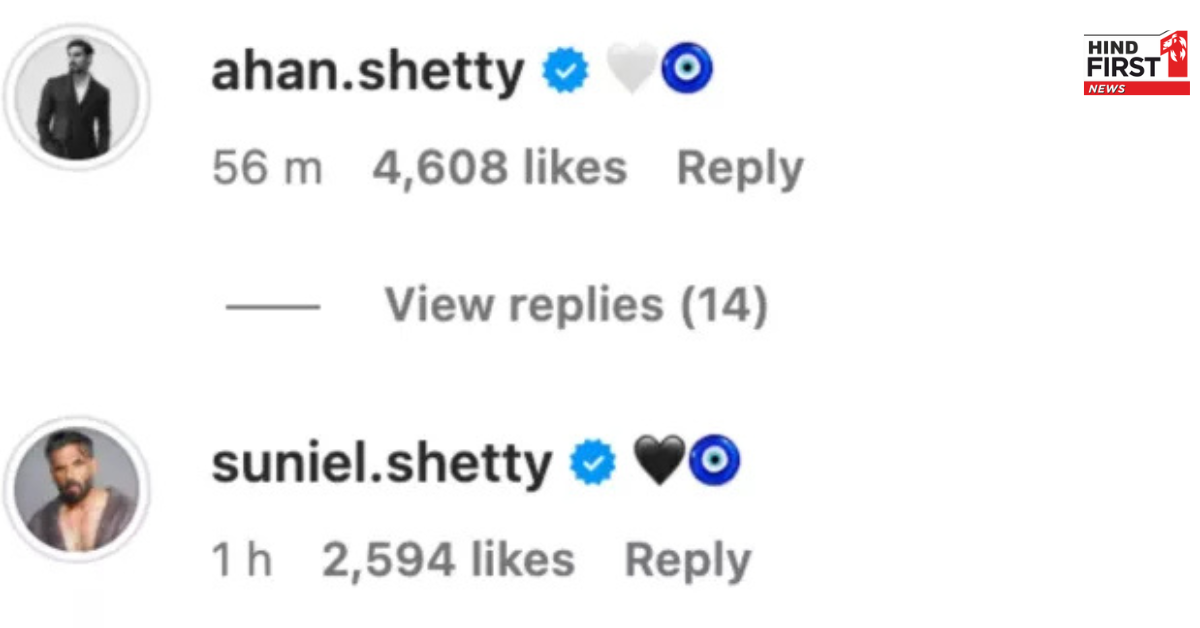
Task: Click the 1 h comment timestamp
Action: click(x=241, y=561)
